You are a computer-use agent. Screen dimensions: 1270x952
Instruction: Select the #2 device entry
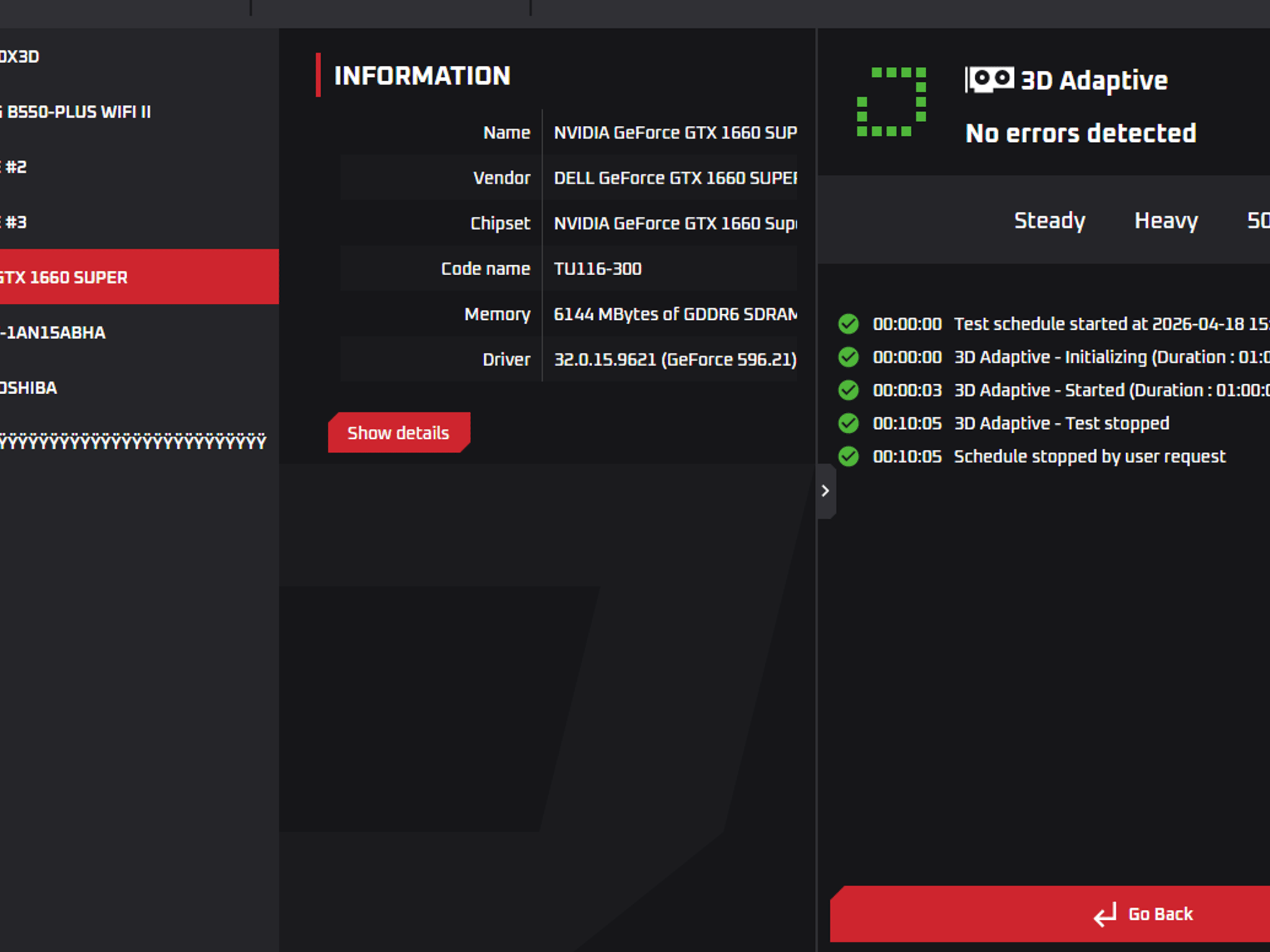click(140, 167)
